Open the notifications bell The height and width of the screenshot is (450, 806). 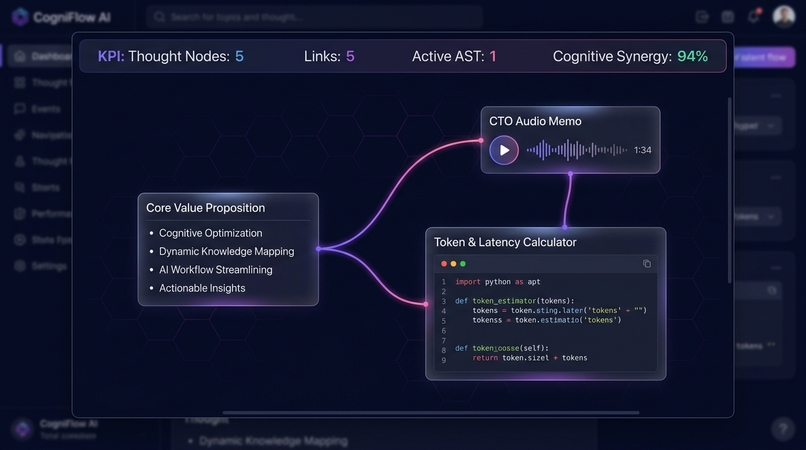[x=754, y=16]
